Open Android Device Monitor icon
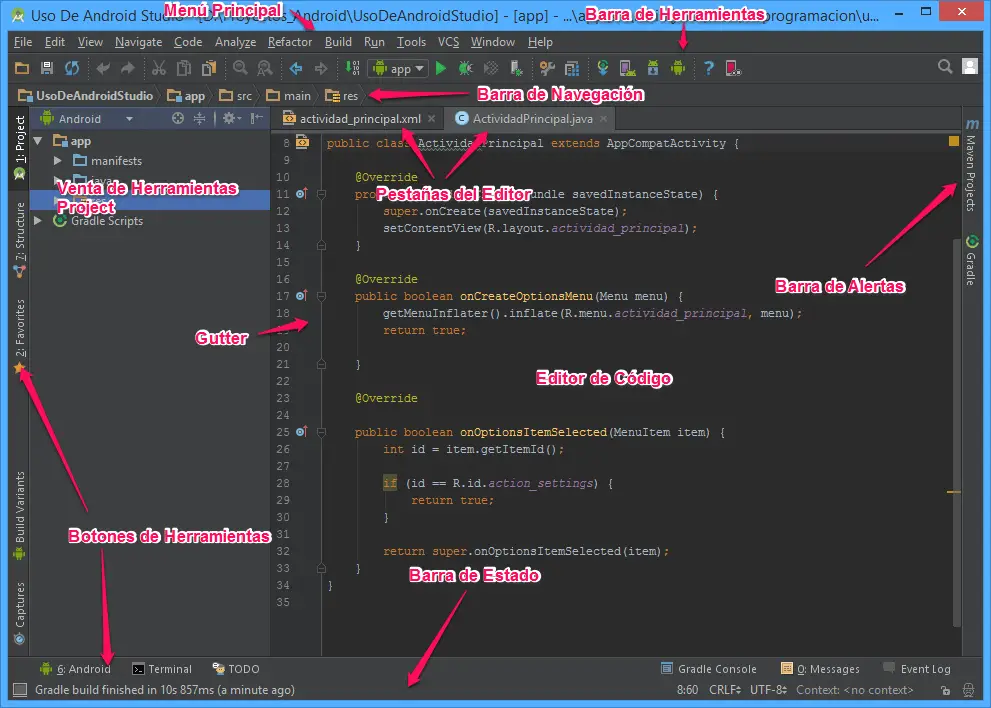The width and height of the screenshot is (991, 708). (678, 68)
